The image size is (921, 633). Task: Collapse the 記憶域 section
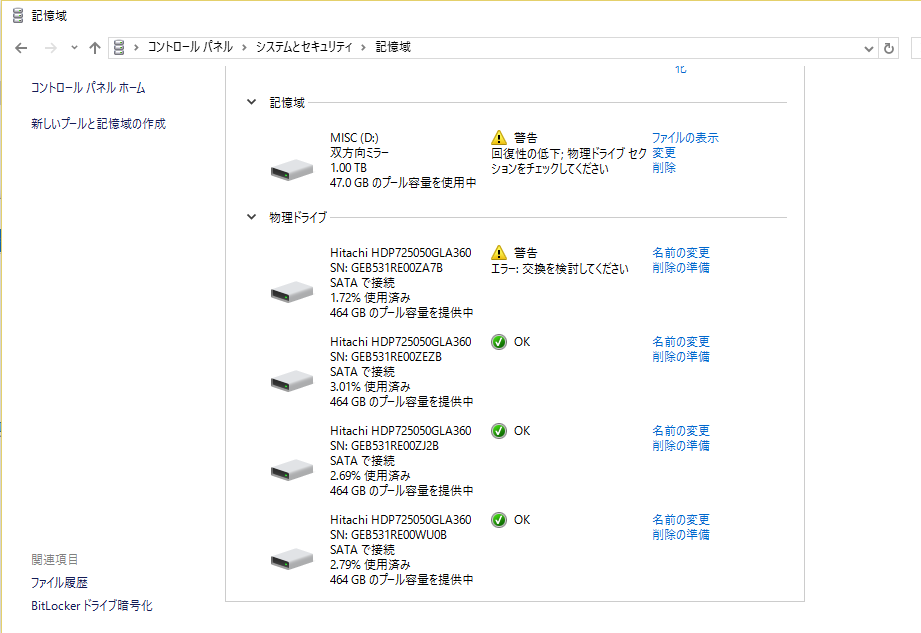coord(251,102)
